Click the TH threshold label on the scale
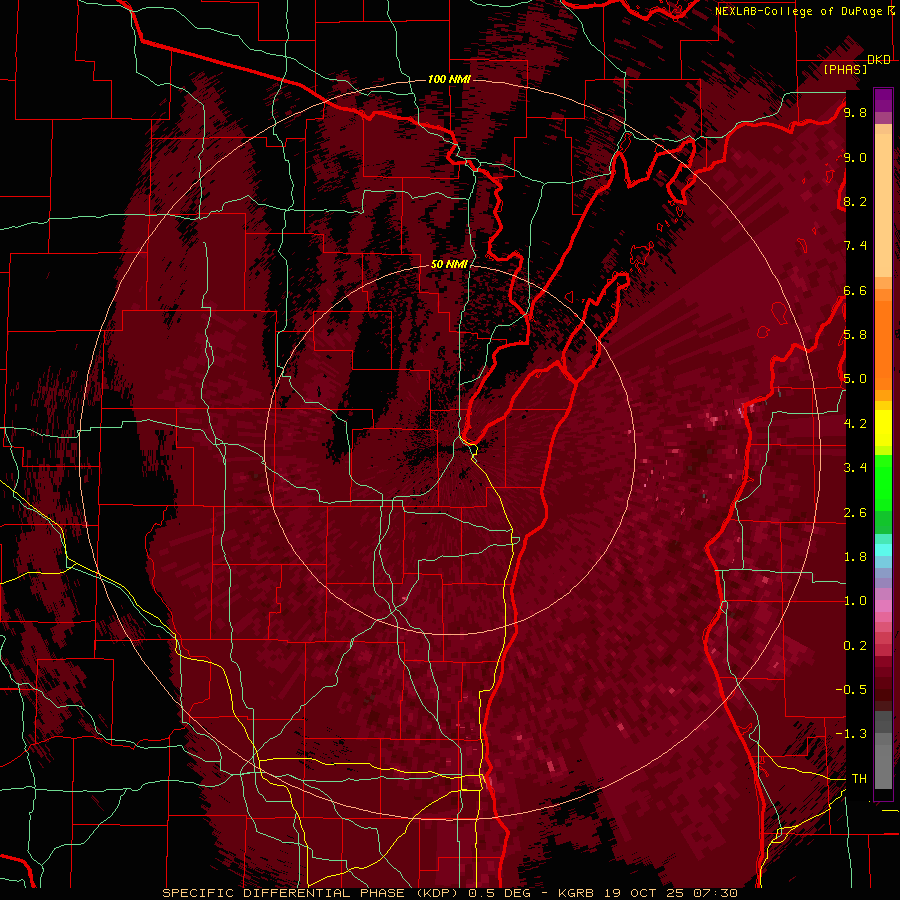Screen dimensions: 900x900 coord(859,778)
